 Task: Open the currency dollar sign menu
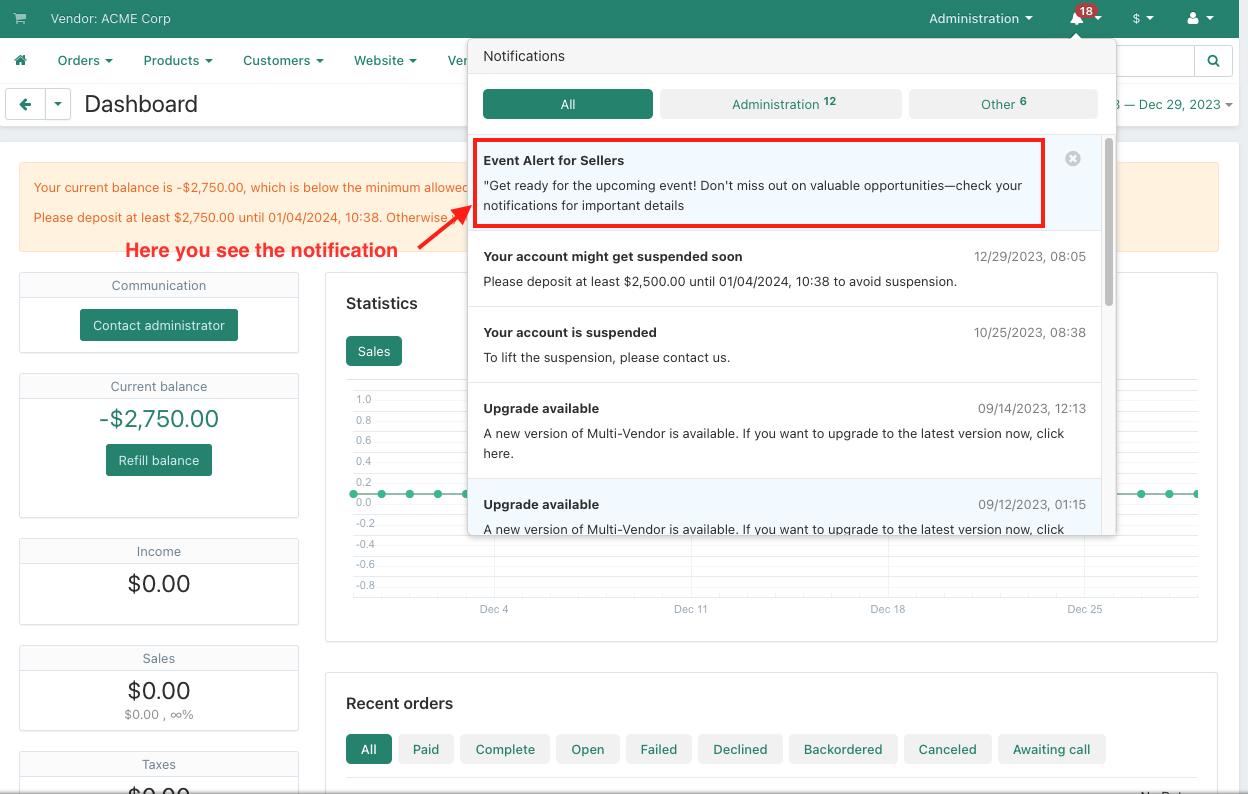1143,19
